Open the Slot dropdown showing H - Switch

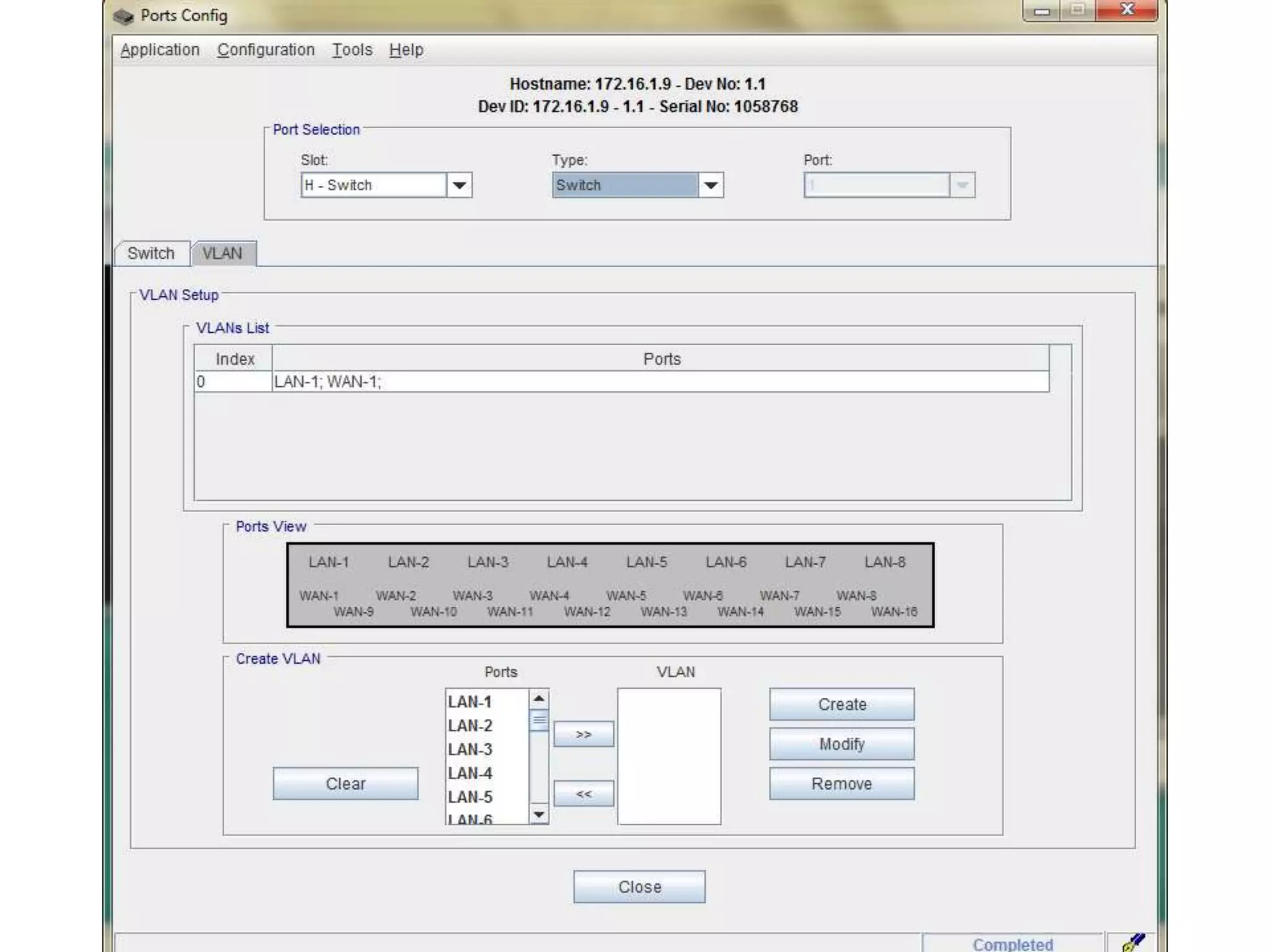click(x=459, y=185)
